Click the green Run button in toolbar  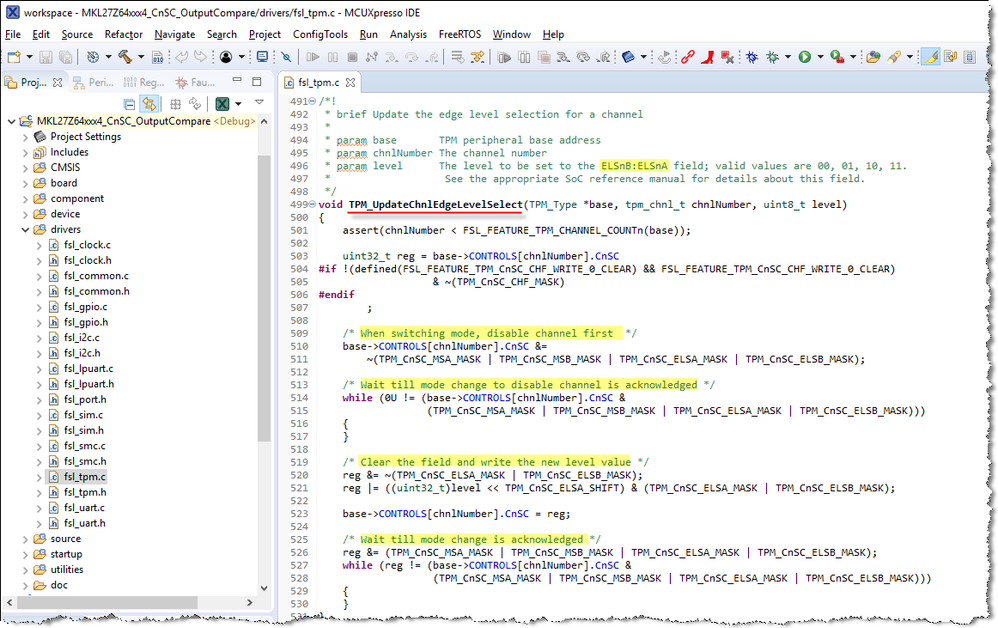click(x=805, y=57)
